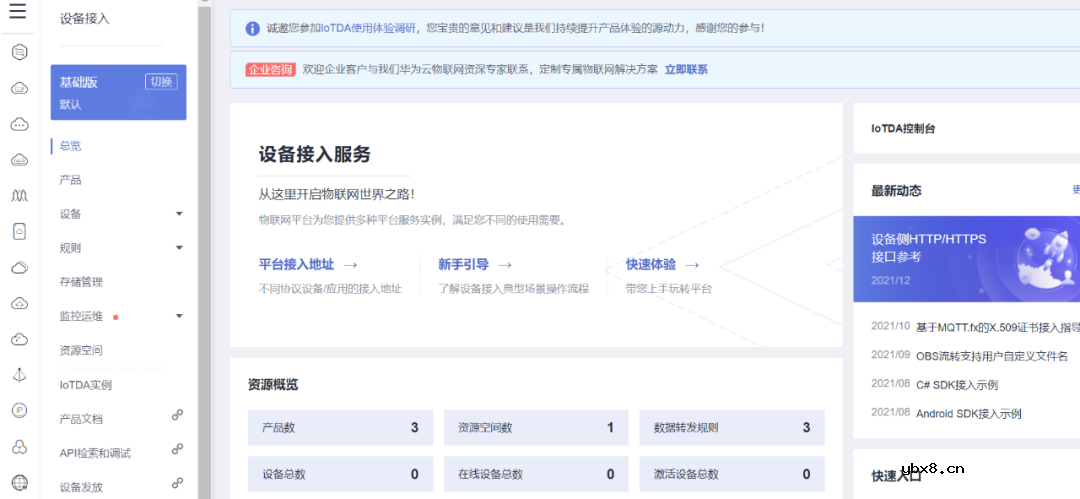Click the three-circles cluster icon
The height and width of the screenshot is (499, 1080).
[20, 447]
